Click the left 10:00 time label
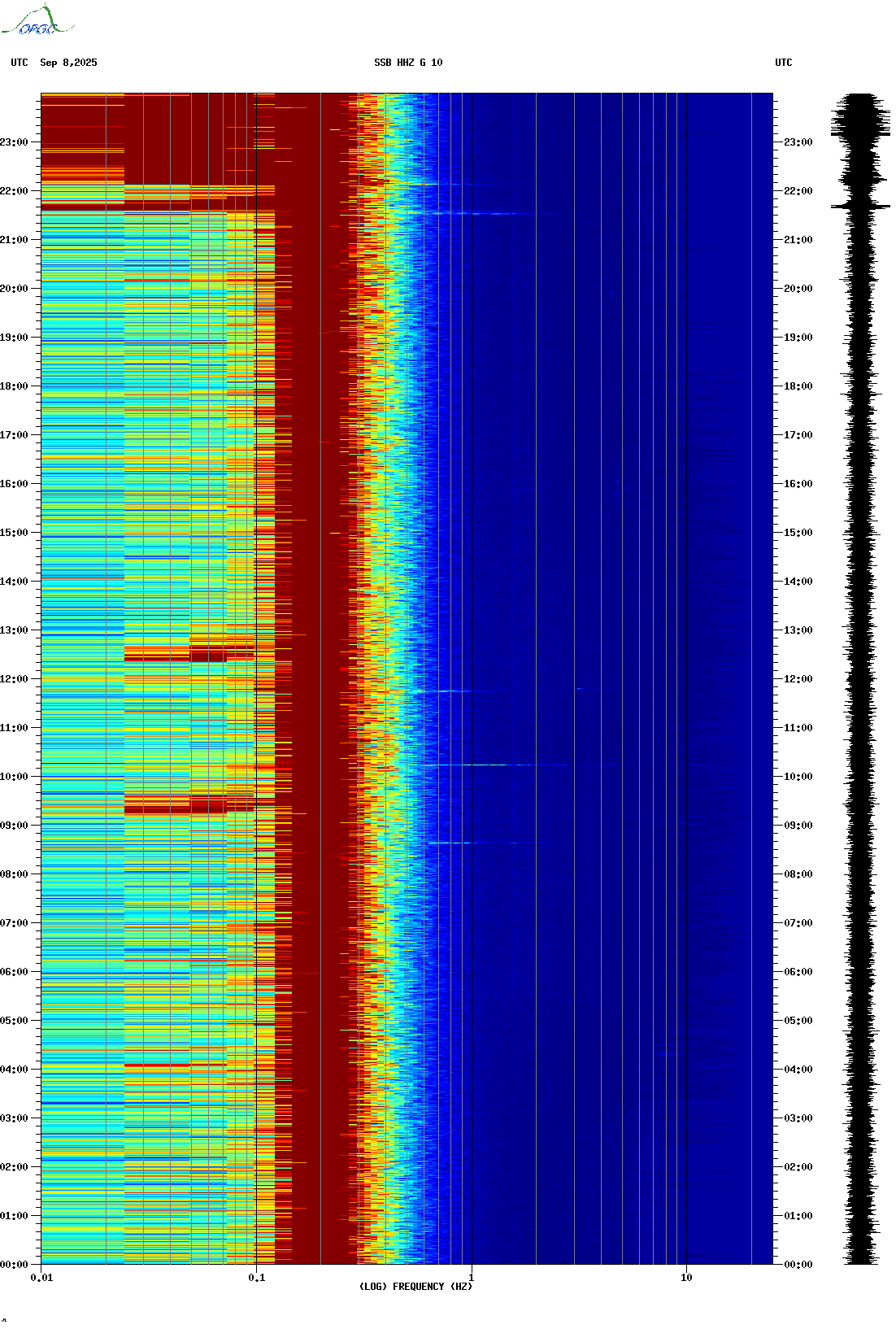 [x=14, y=777]
